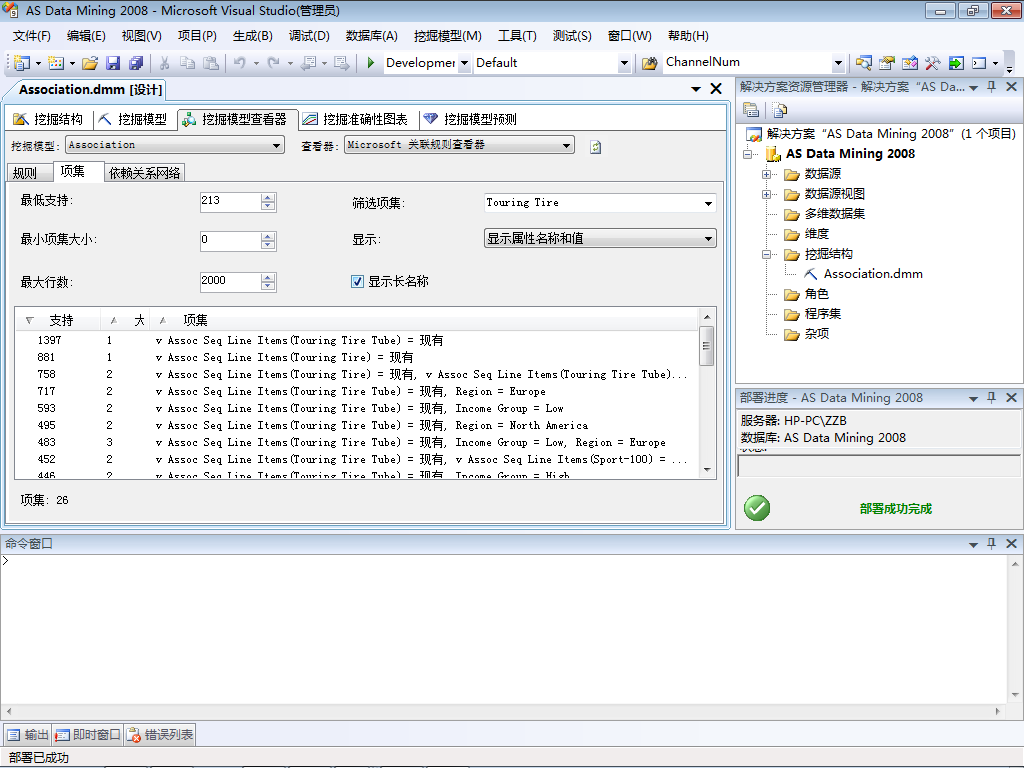Click the Paste toolbar icon
1024x768 pixels.
pos(210,63)
